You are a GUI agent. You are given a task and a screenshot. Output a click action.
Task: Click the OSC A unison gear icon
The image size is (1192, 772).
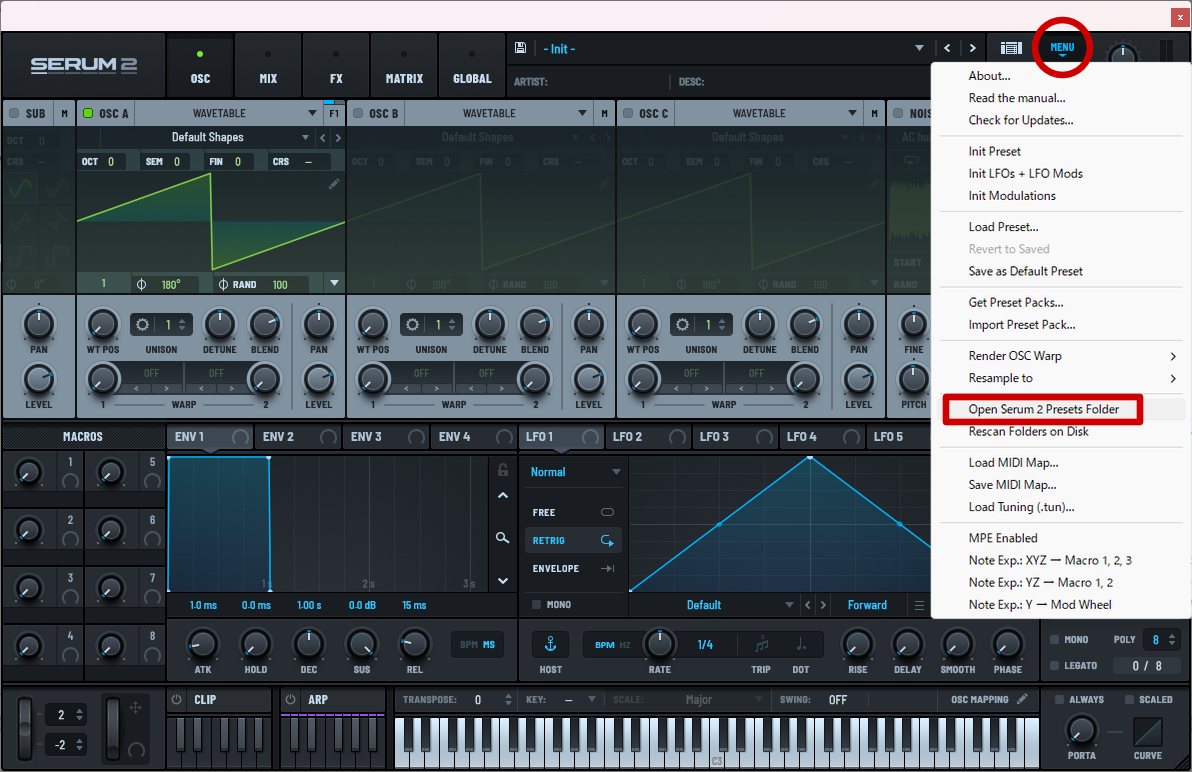[142, 324]
